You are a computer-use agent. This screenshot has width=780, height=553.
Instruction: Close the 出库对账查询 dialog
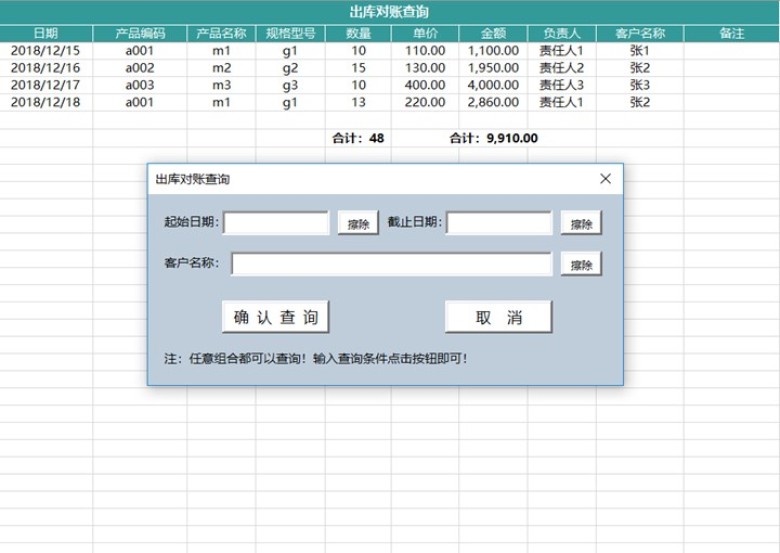tap(605, 179)
